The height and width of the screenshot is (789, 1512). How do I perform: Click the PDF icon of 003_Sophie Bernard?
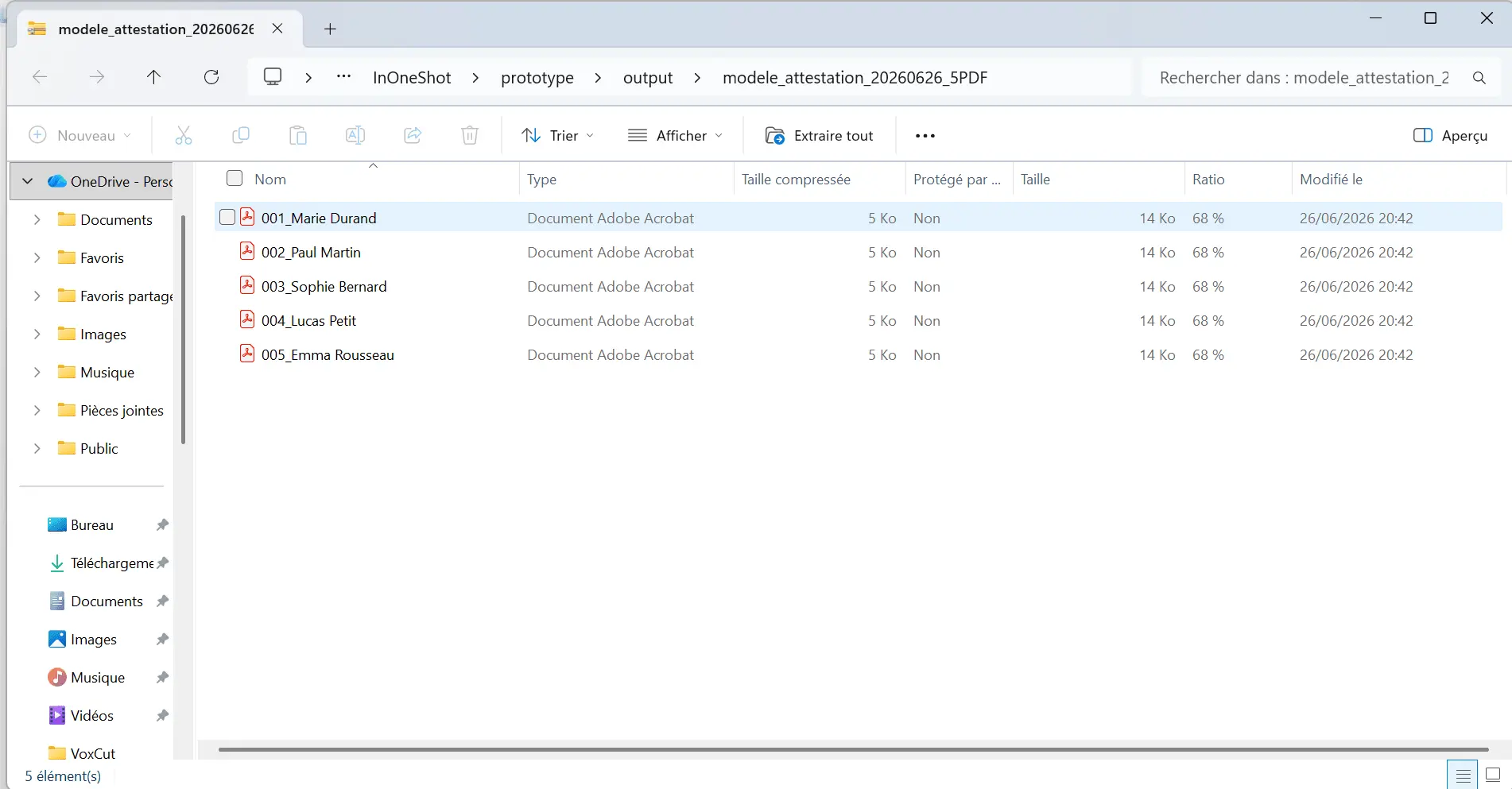(247, 286)
